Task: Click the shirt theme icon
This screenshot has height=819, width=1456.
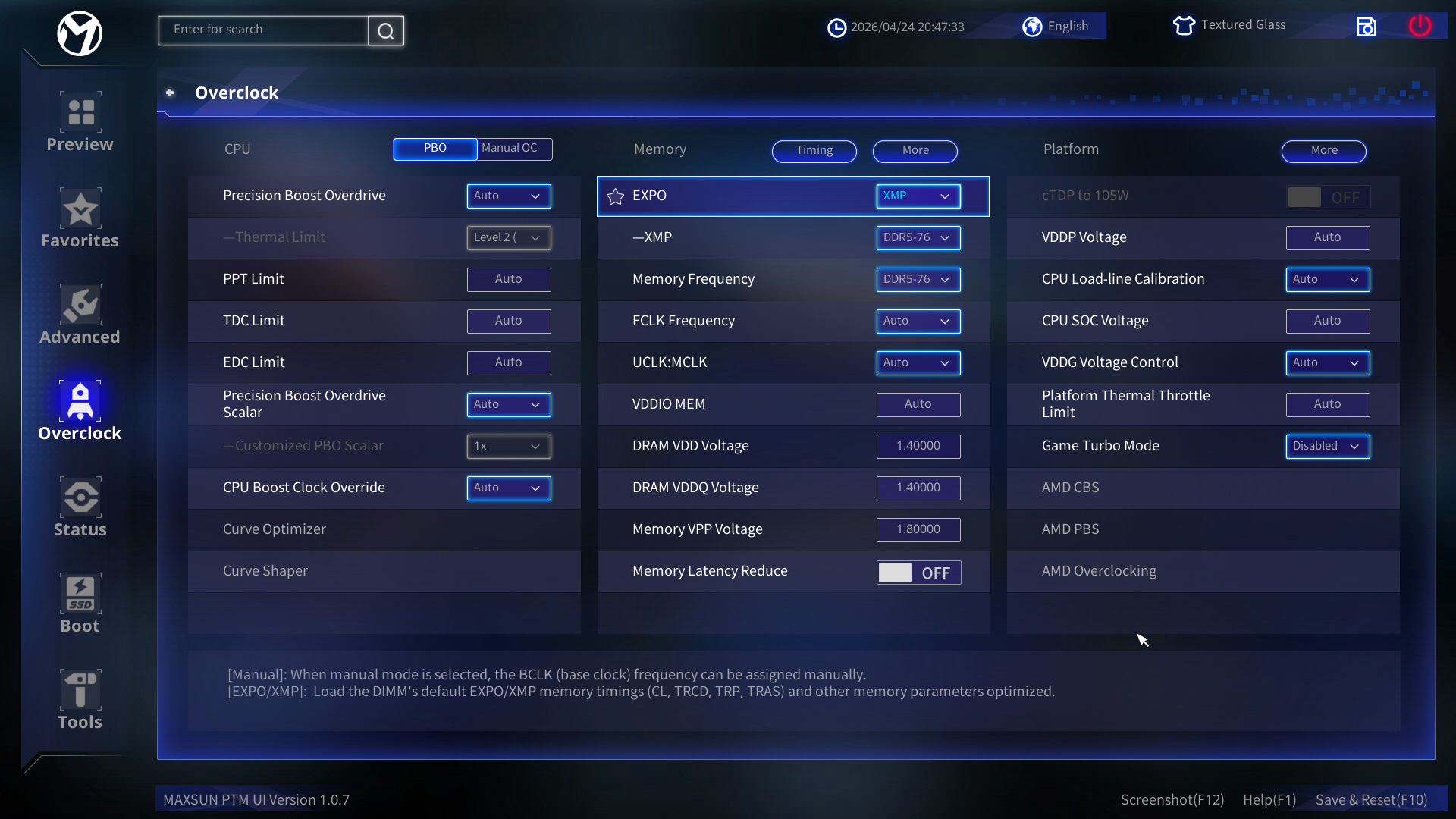Action: tap(1184, 26)
